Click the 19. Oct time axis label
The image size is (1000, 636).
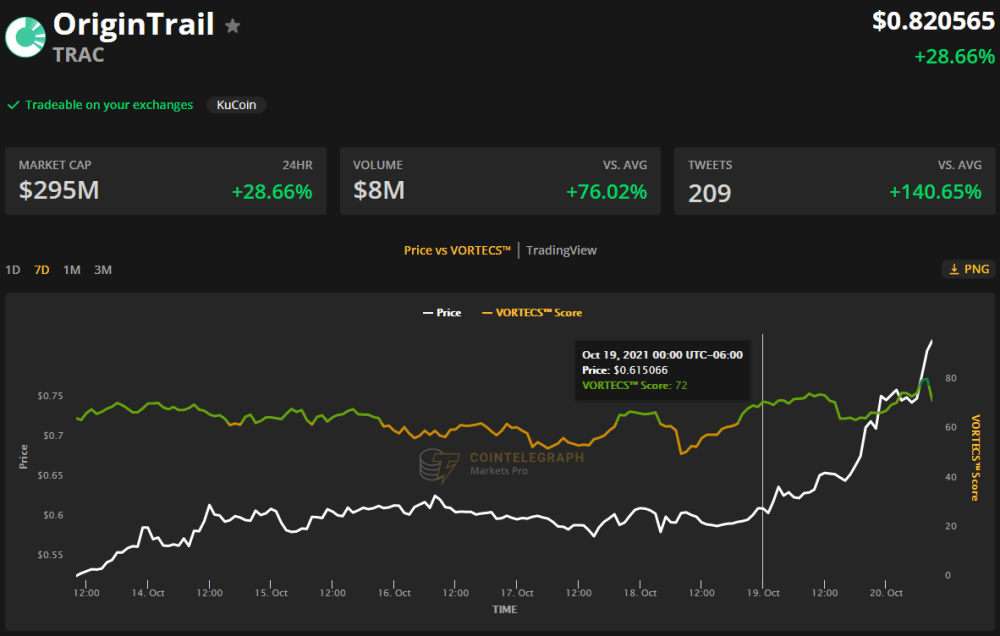(763, 593)
